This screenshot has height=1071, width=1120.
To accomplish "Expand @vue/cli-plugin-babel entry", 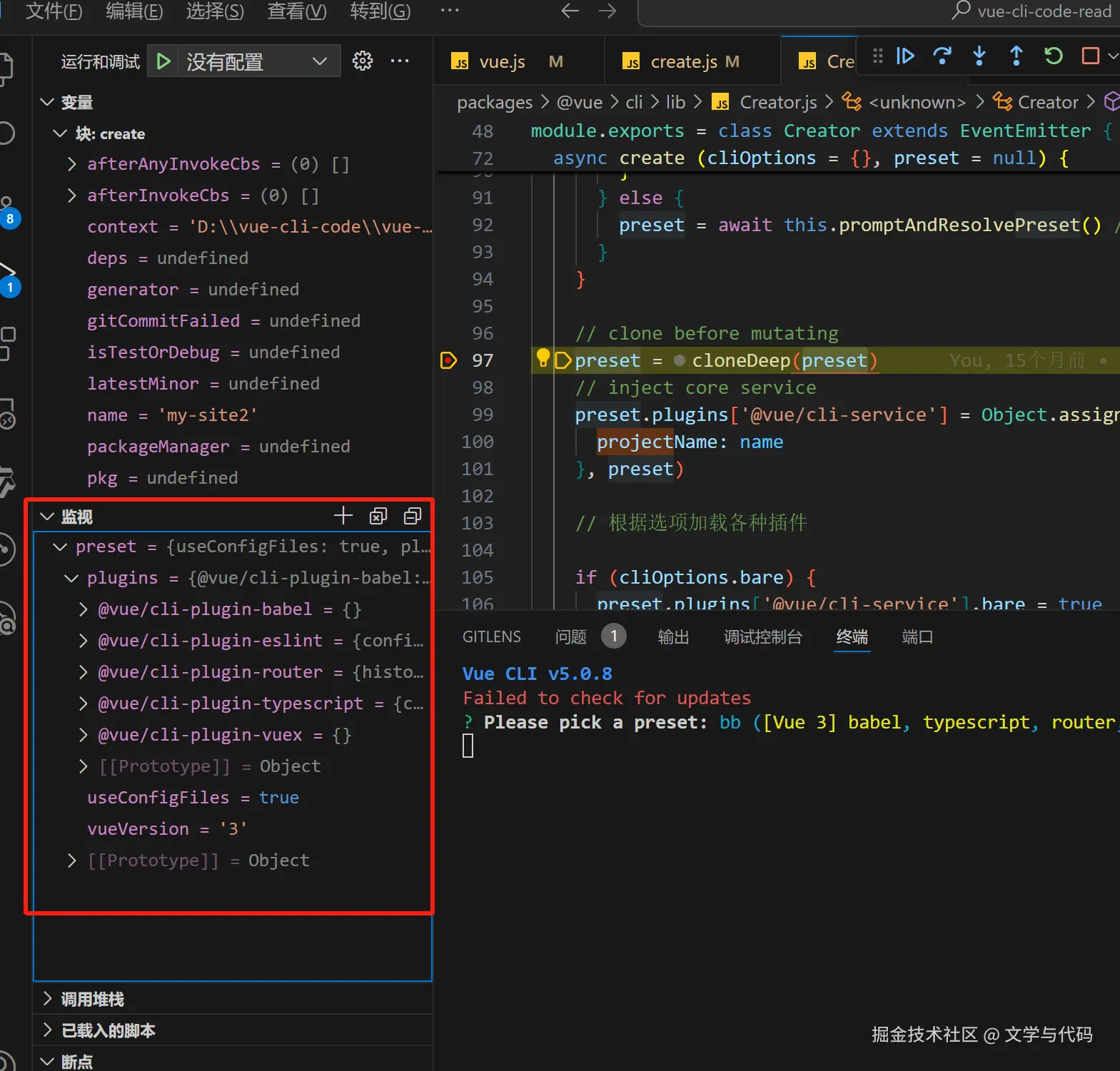I will [83, 609].
